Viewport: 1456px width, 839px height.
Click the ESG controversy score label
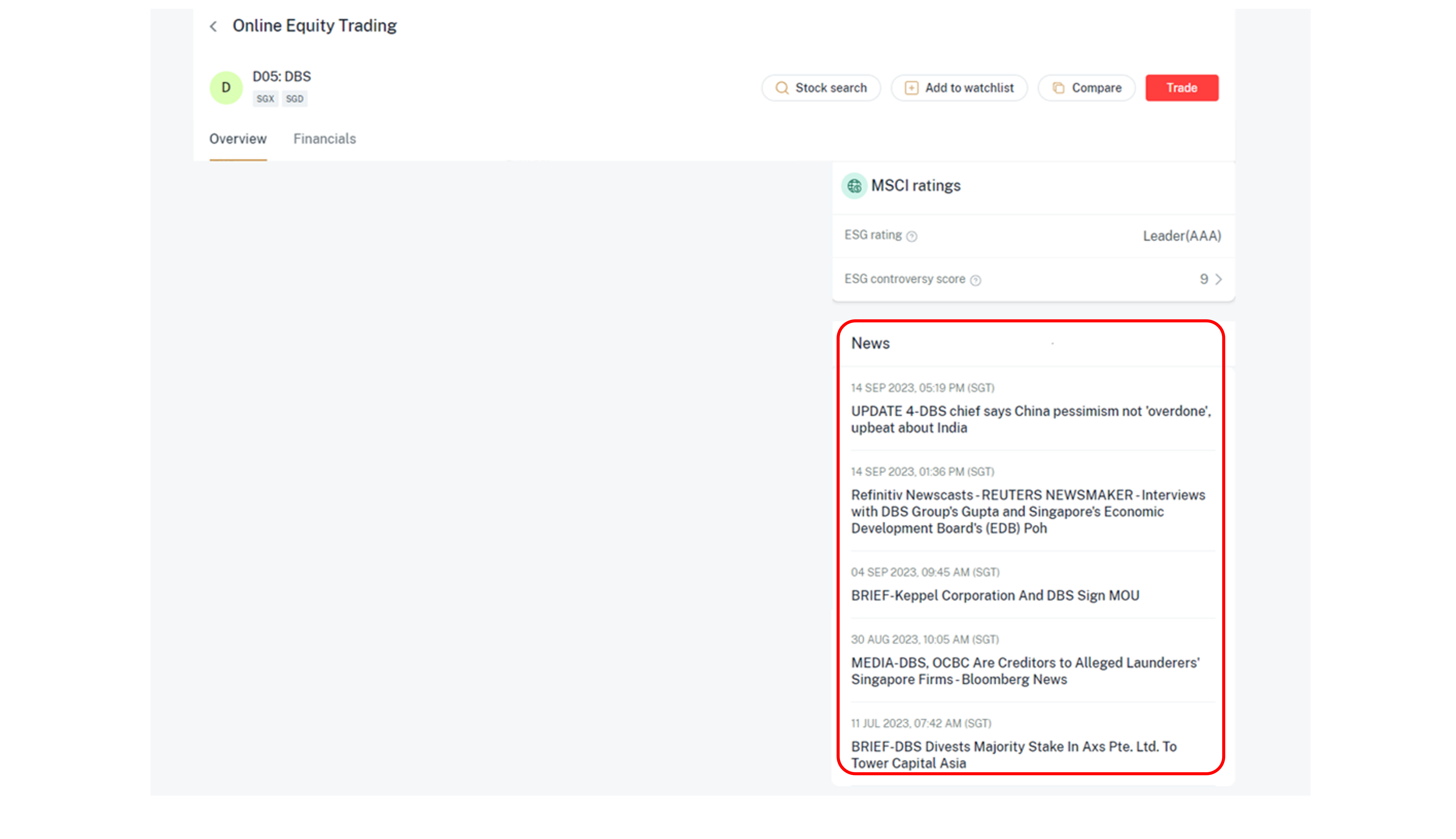pyautogui.click(x=905, y=279)
